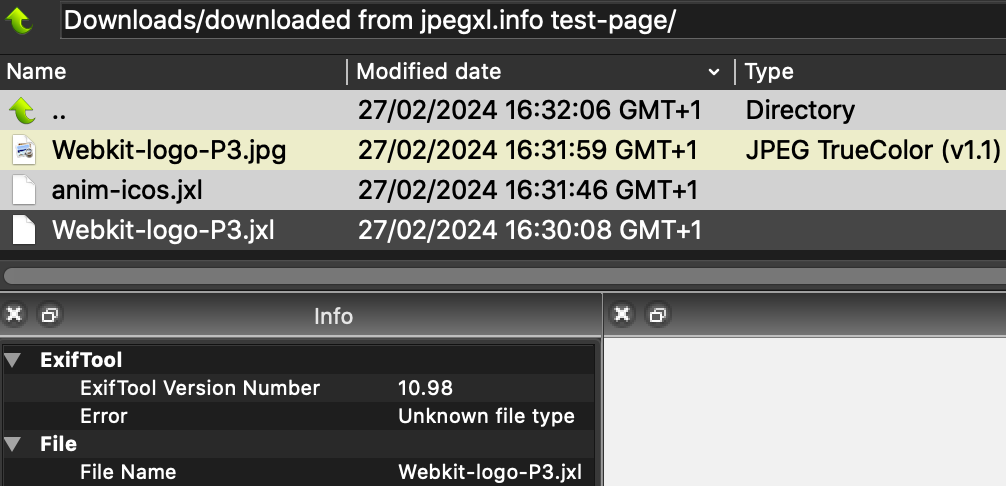This screenshot has width=1006, height=486.
Task: Click the green up-folder arrow beside path
Action: pyautogui.click(x=21, y=21)
